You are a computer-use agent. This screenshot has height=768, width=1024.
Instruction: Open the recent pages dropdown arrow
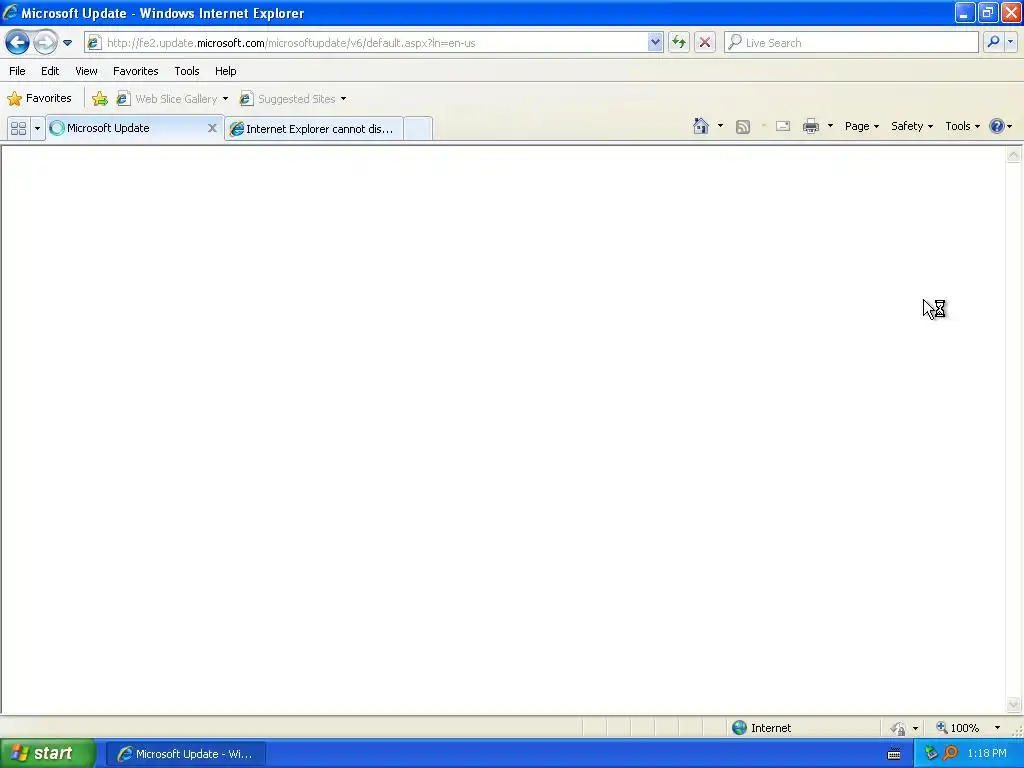tap(67, 43)
